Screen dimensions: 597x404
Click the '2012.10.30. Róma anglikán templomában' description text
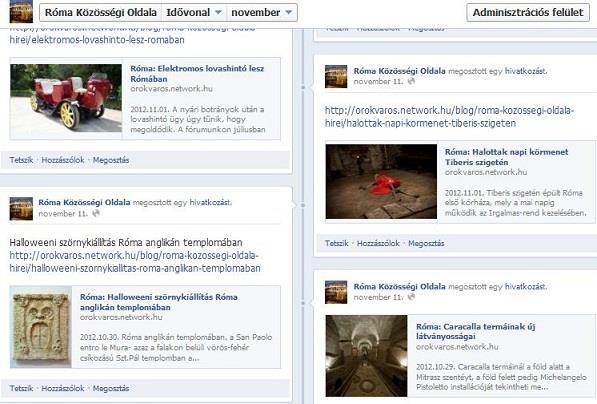click(176, 347)
